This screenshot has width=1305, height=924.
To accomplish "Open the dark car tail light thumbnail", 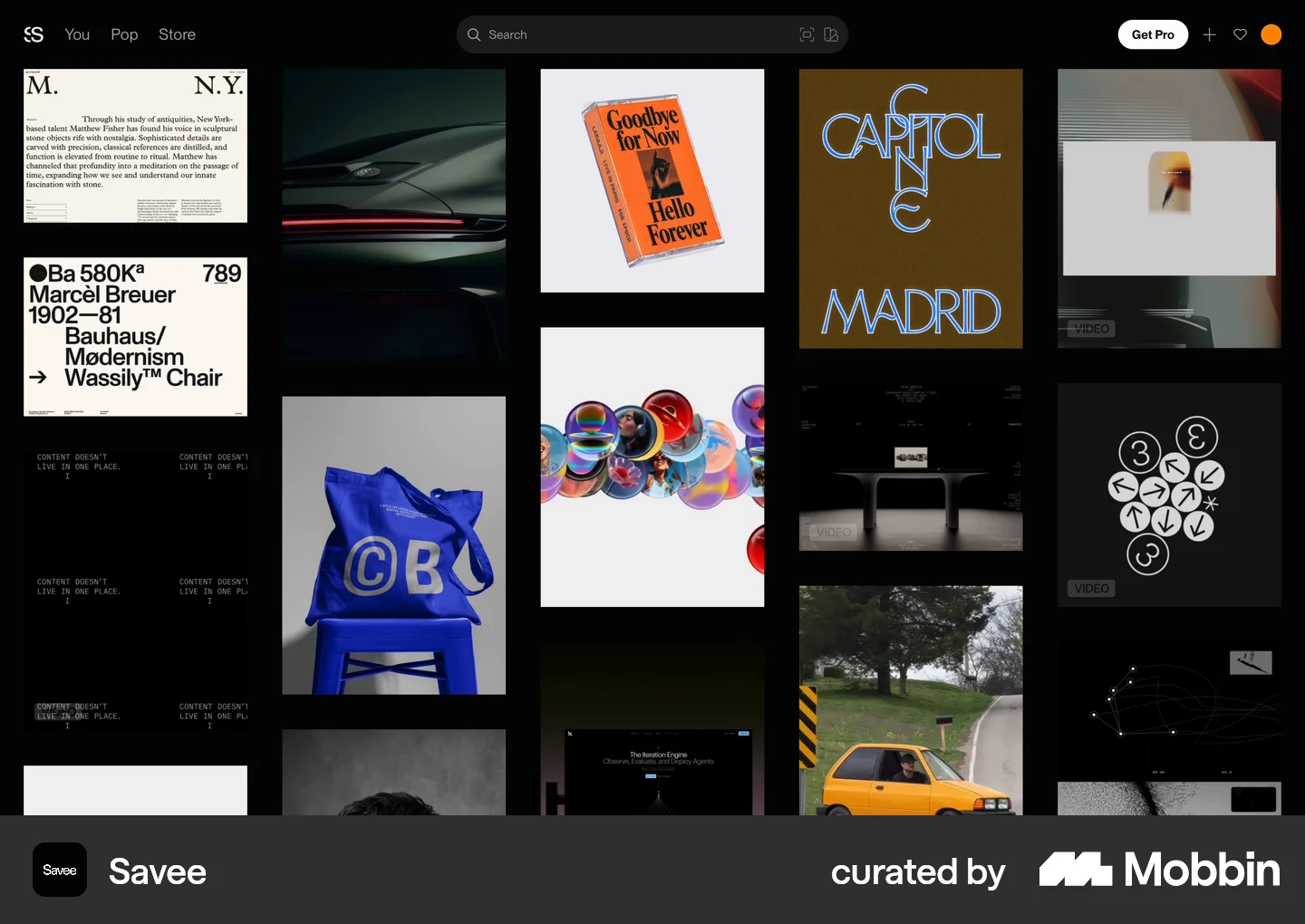I will [x=393, y=216].
